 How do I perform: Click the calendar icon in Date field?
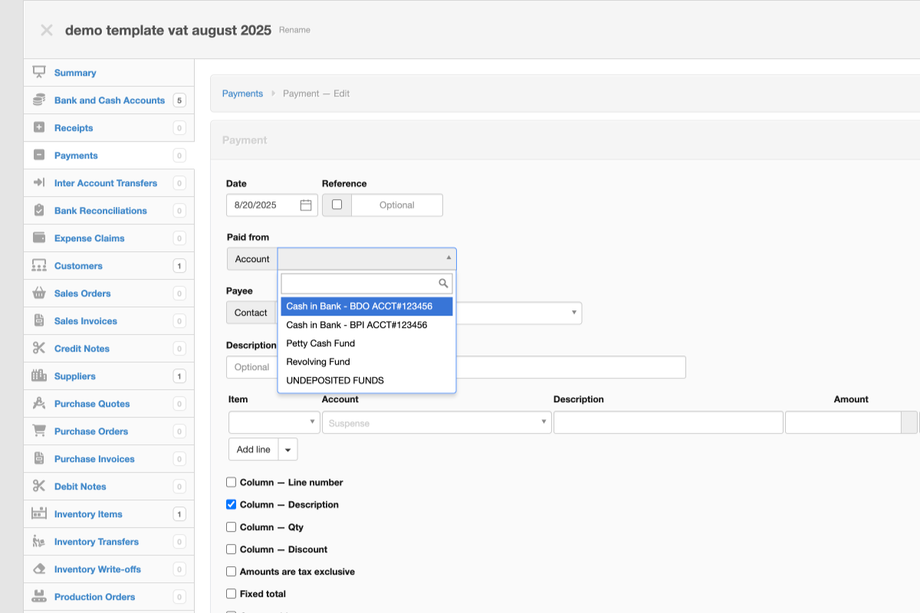(x=306, y=205)
